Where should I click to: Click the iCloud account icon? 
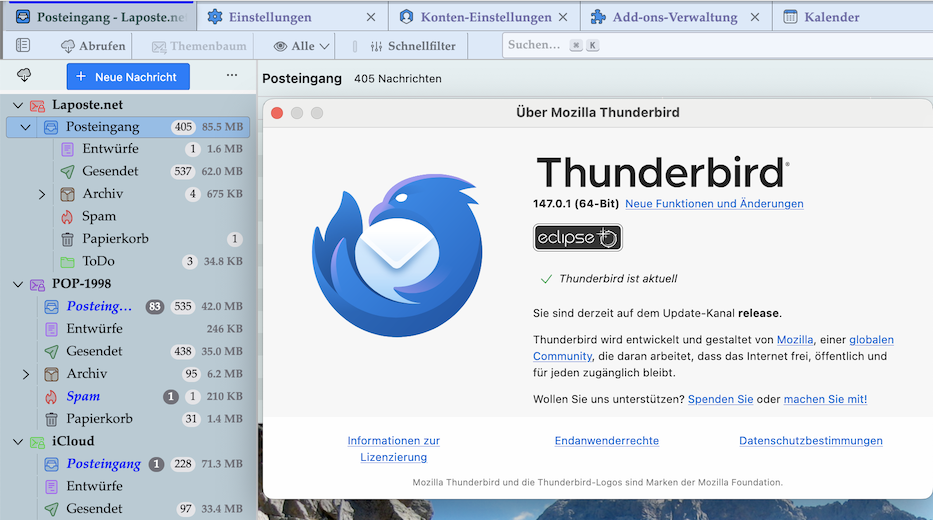click(37, 442)
